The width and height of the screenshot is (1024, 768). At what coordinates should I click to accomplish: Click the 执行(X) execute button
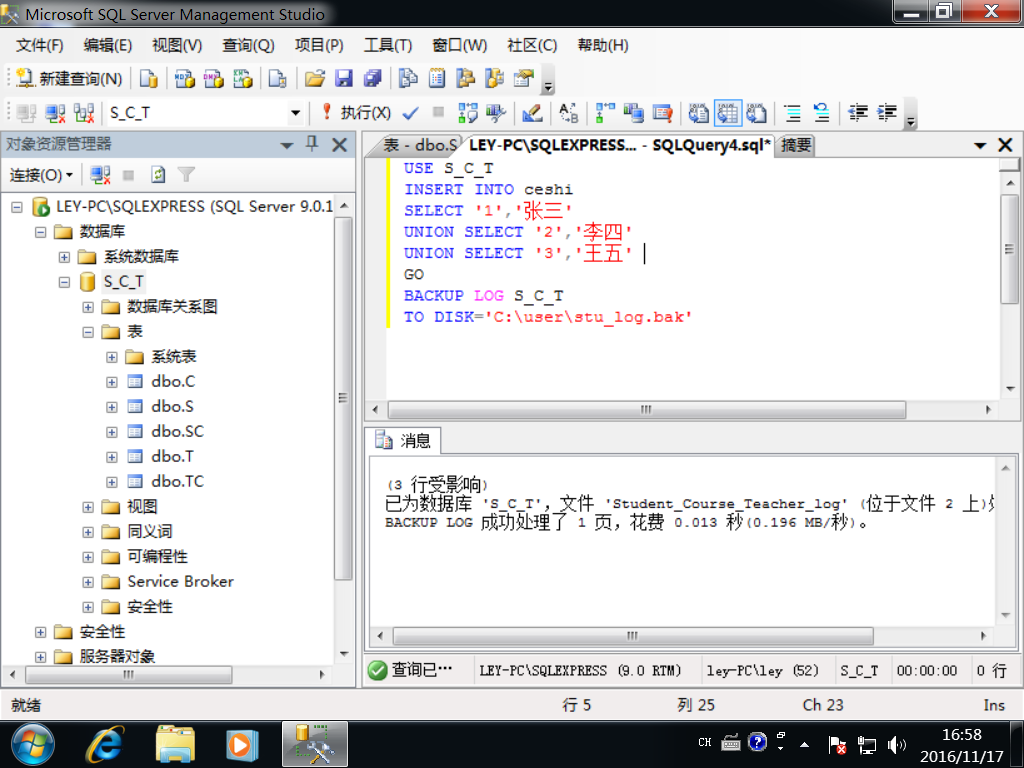coord(357,114)
